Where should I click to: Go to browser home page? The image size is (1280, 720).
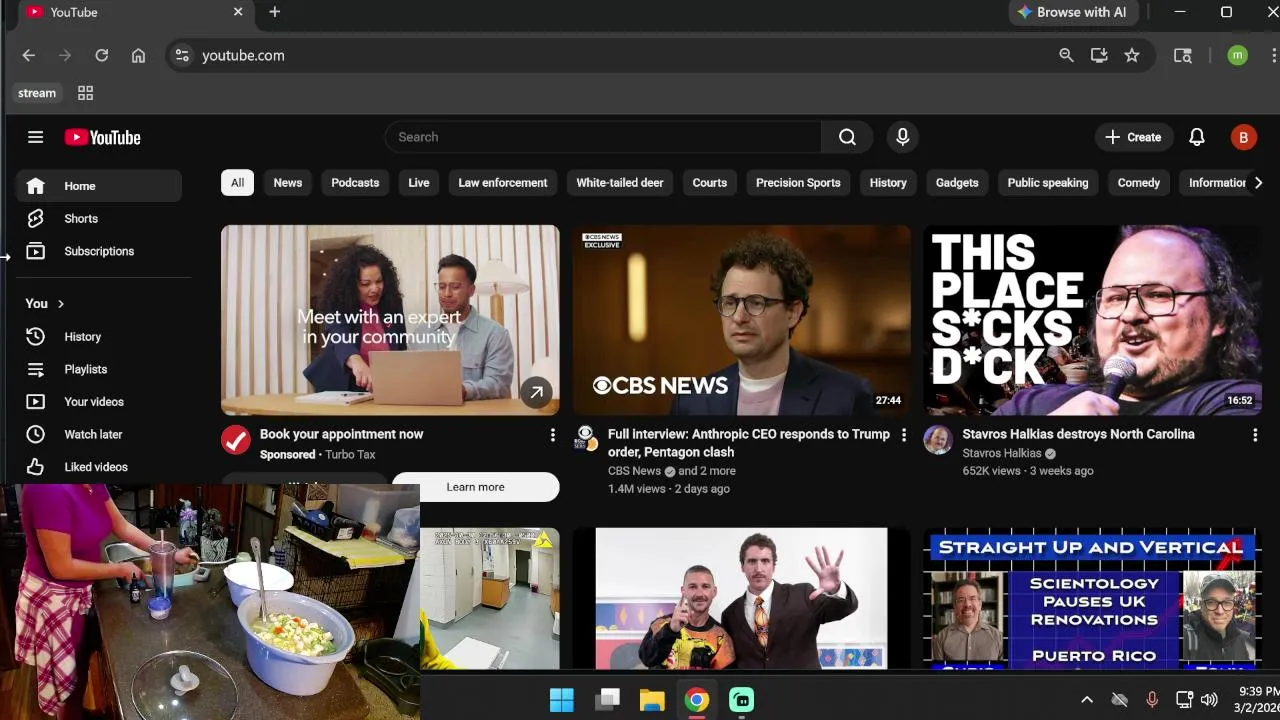138,56
